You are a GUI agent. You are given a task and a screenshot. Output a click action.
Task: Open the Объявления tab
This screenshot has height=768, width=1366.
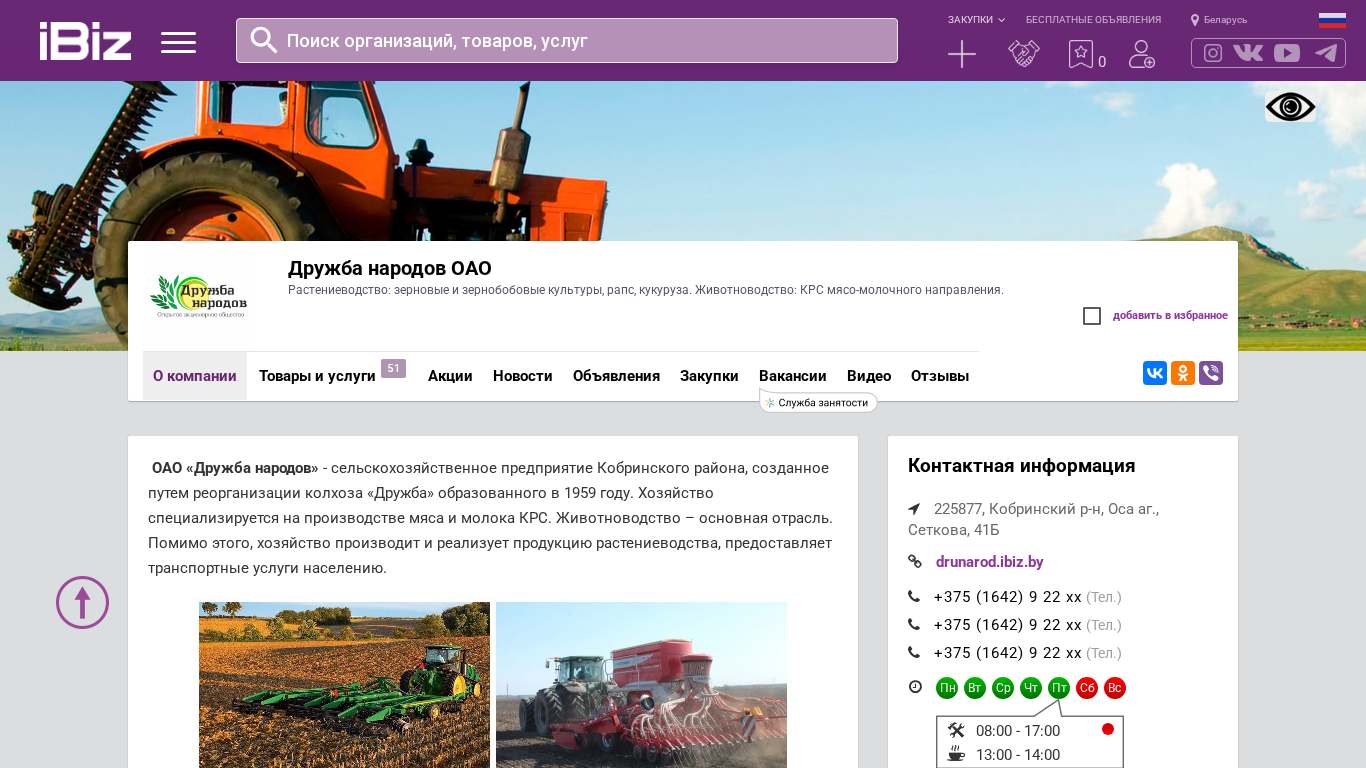pyautogui.click(x=616, y=376)
